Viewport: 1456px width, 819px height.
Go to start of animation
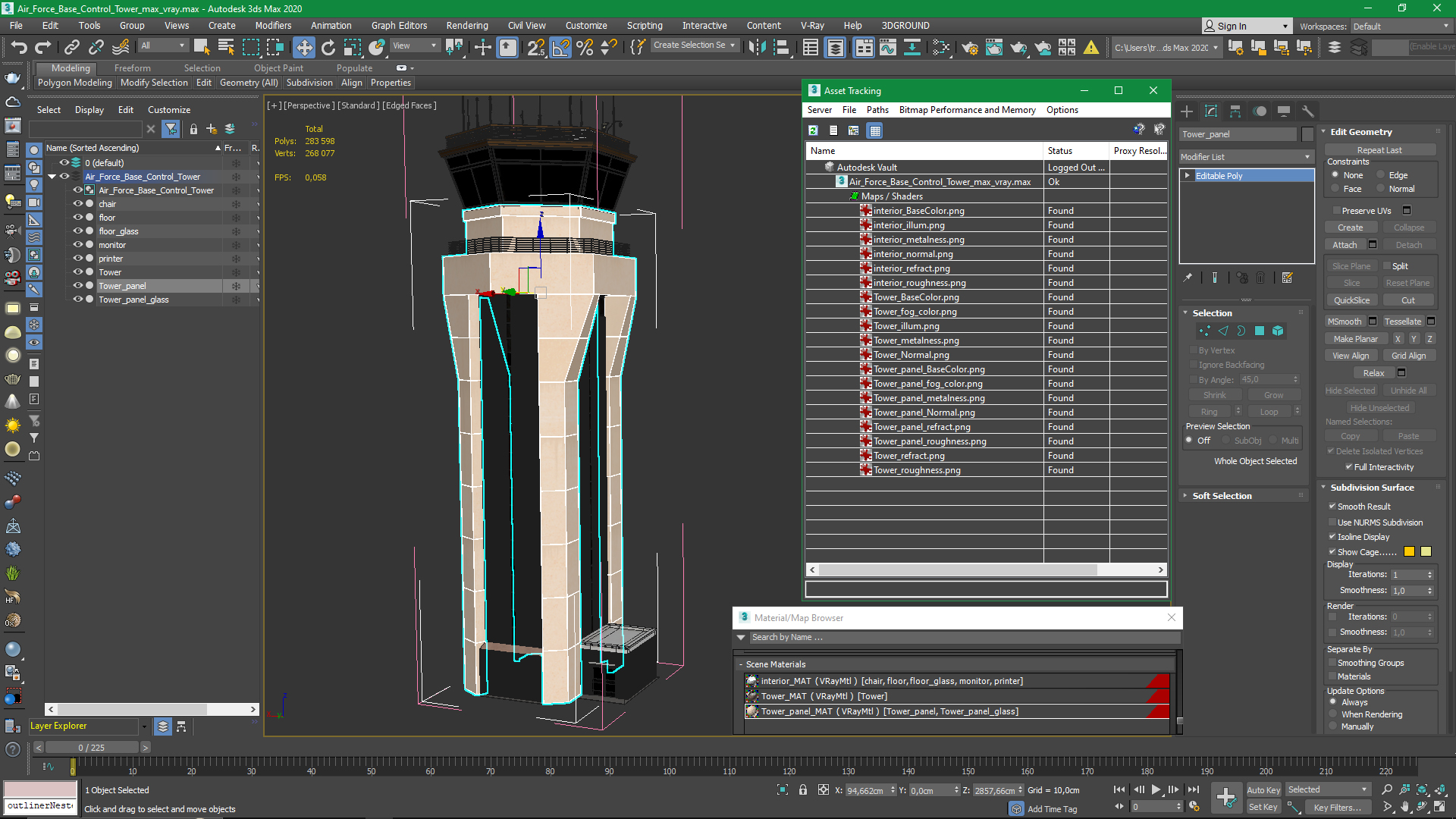pos(1119,789)
